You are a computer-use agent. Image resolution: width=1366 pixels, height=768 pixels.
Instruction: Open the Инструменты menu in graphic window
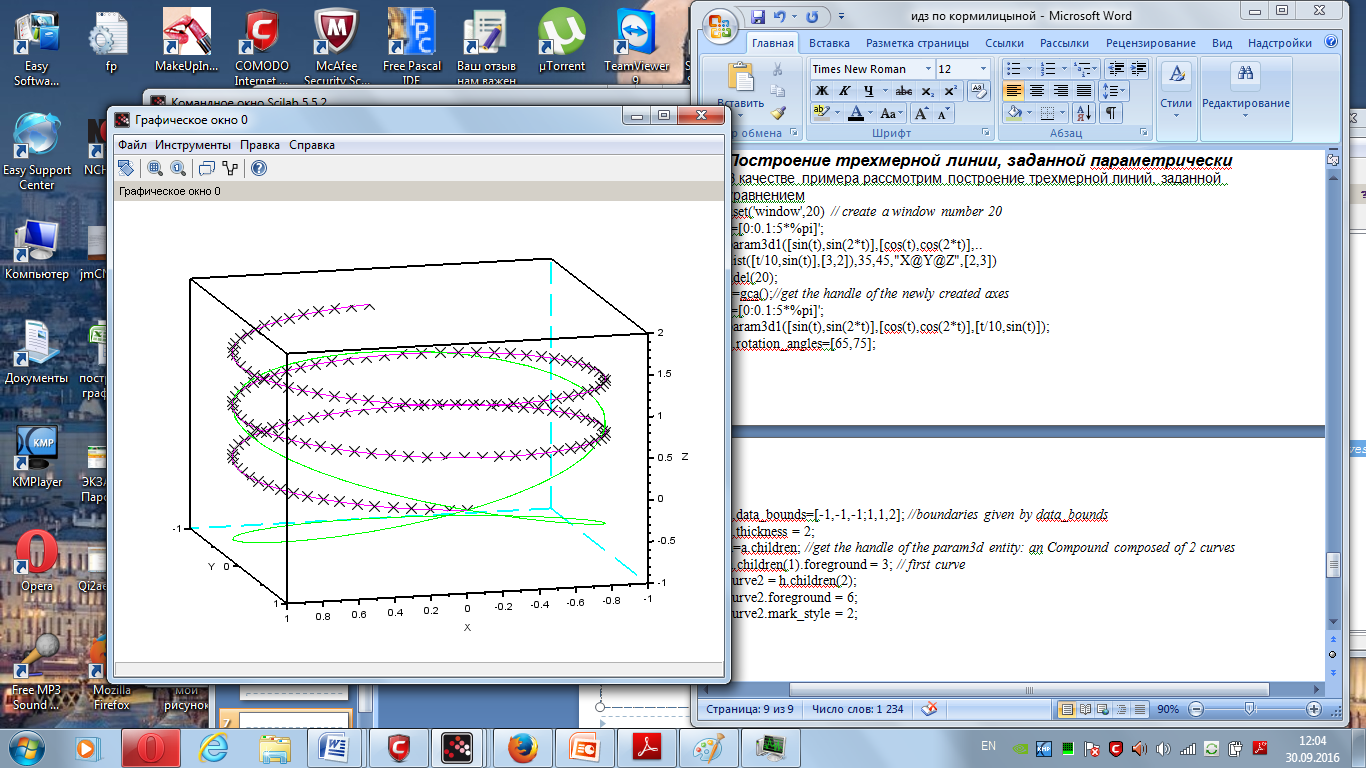(193, 145)
